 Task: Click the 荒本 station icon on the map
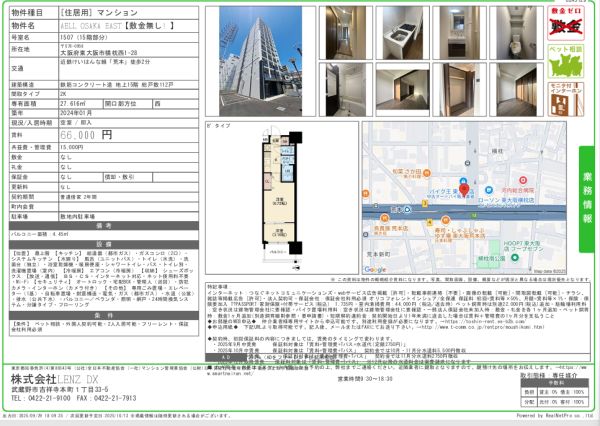[407, 209]
